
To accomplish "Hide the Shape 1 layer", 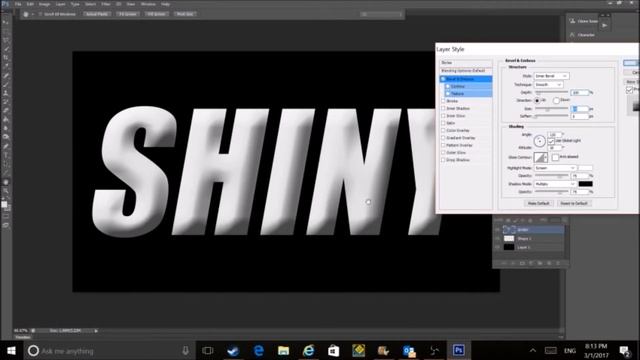I will point(497,238).
